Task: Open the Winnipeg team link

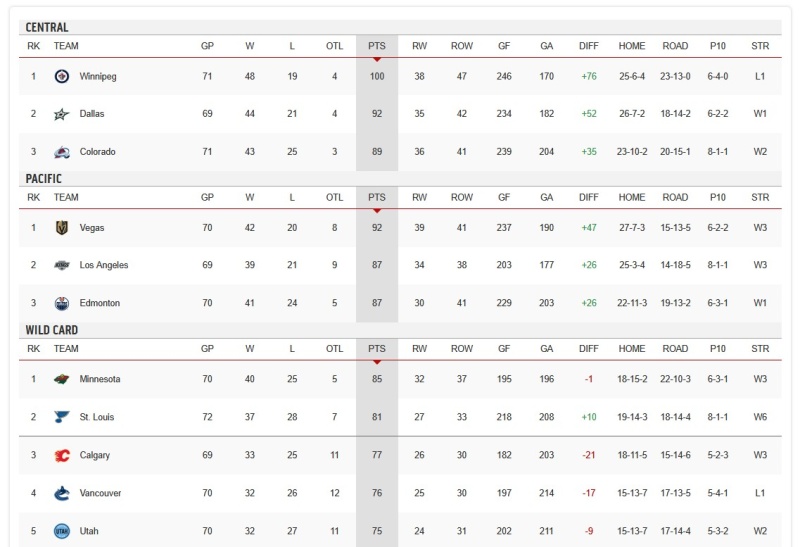Action: (x=98, y=77)
